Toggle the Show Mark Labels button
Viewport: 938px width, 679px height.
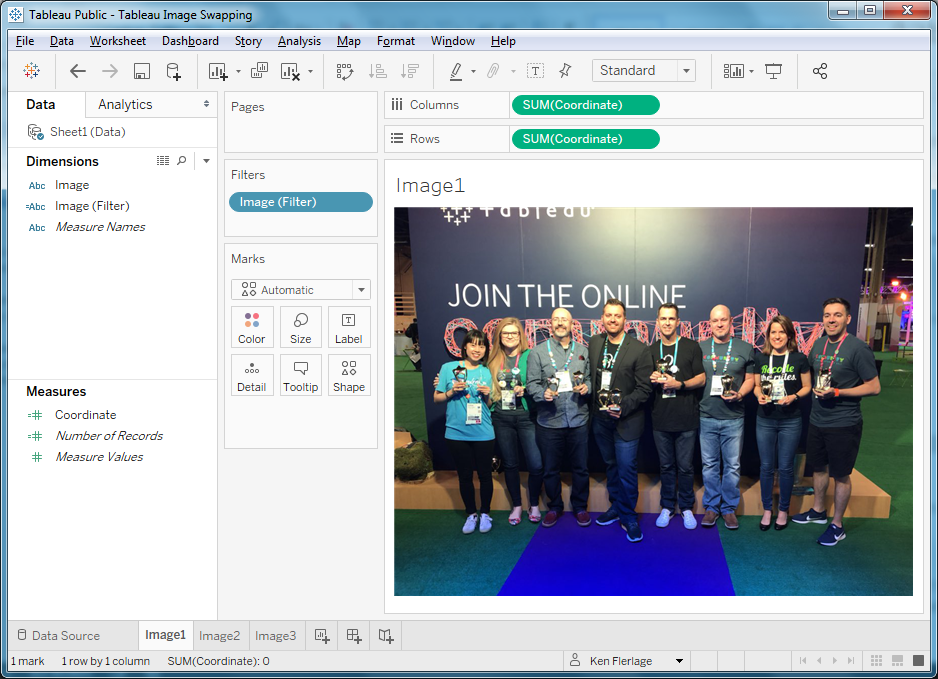tap(536, 71)
